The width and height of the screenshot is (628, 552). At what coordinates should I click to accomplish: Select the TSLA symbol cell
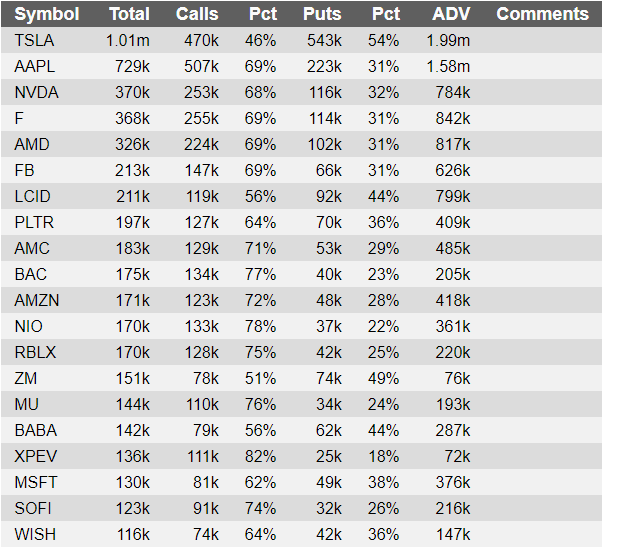point(34,40)
